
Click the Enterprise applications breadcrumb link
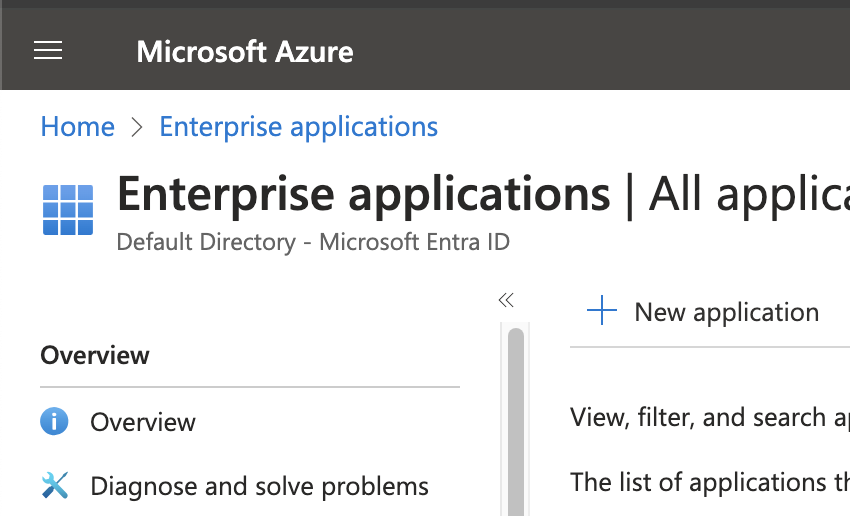click(298, 127)
